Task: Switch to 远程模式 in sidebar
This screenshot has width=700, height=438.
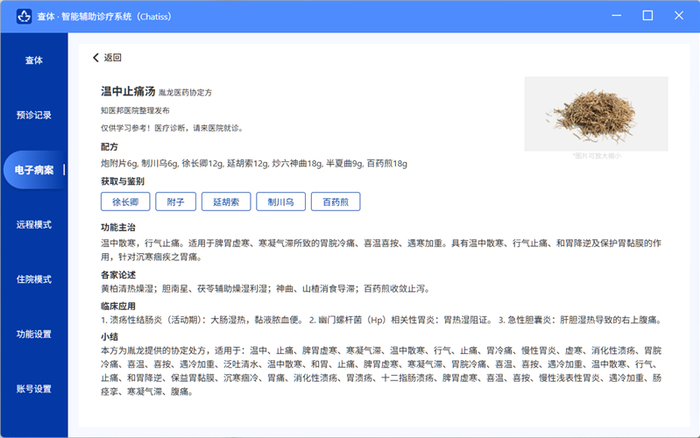Action: click(34, 225)
